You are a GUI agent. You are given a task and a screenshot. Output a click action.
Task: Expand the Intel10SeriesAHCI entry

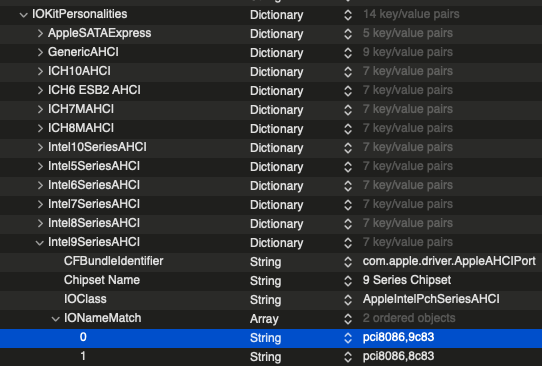(x=40, y=148)
